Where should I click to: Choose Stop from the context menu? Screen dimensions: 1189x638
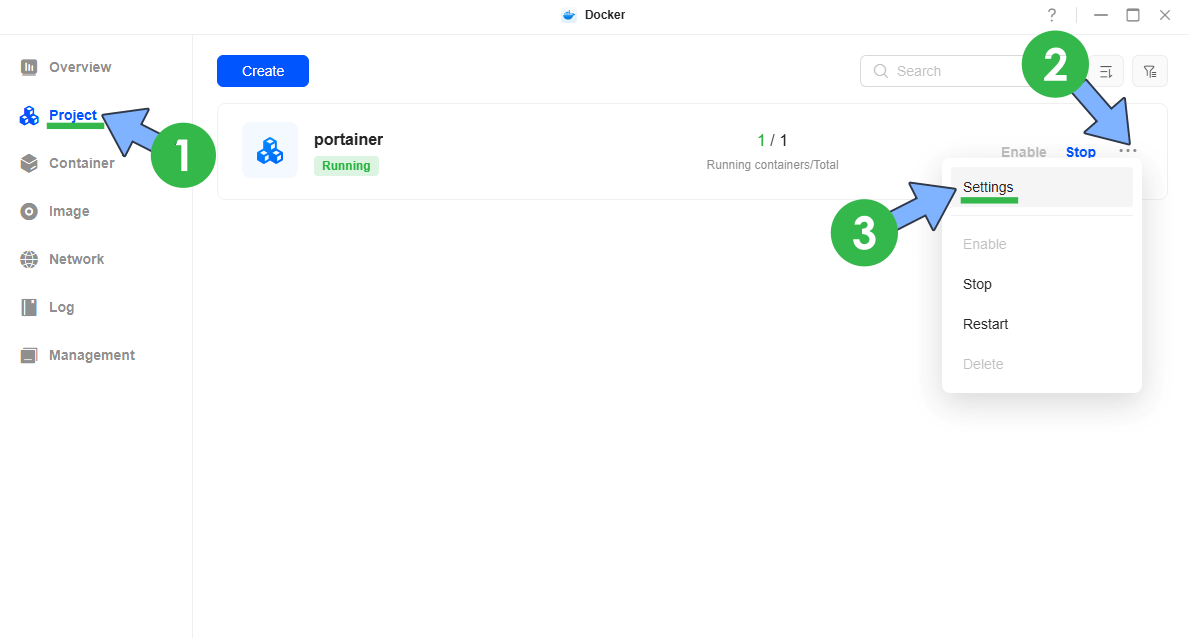pyautogui.click(x=977, y=284)
